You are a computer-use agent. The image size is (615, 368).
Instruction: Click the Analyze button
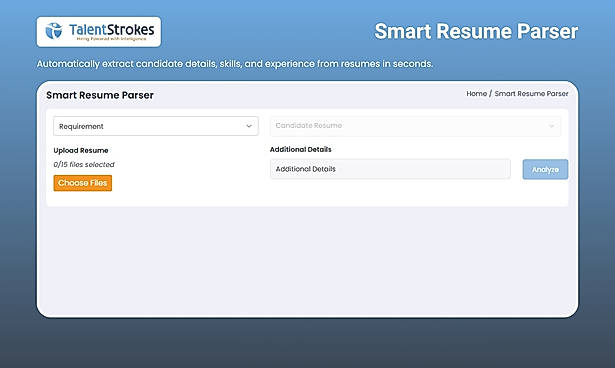[545, 169]
